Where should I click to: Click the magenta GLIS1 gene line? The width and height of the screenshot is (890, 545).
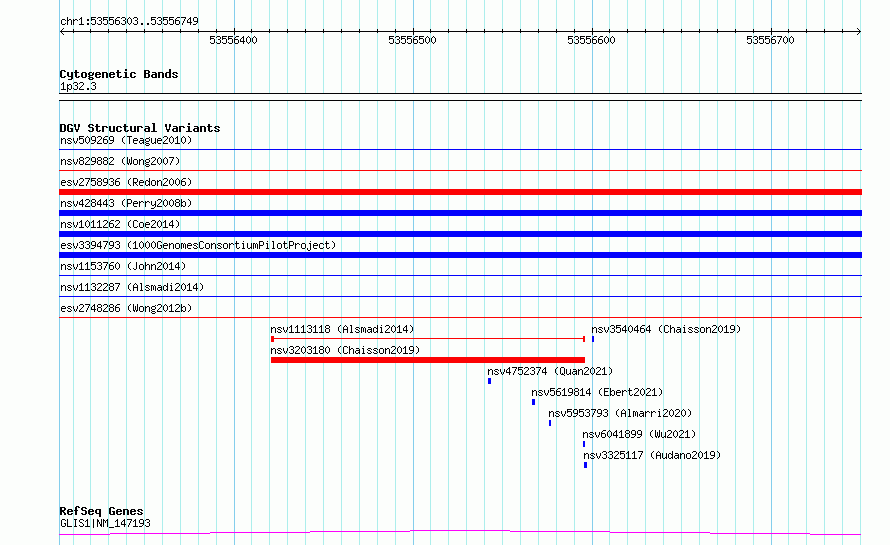pyautogui.click(x=460, y=533)
